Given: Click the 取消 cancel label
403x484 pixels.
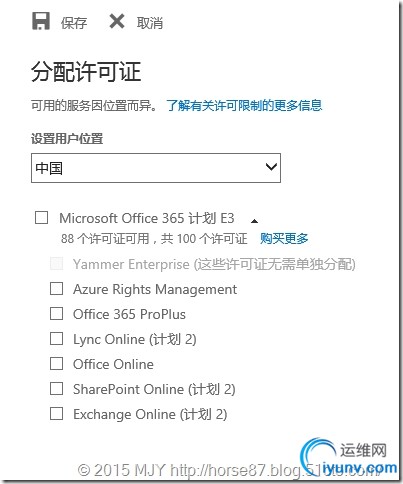Looking at the screenshot, I should (150, 23).
